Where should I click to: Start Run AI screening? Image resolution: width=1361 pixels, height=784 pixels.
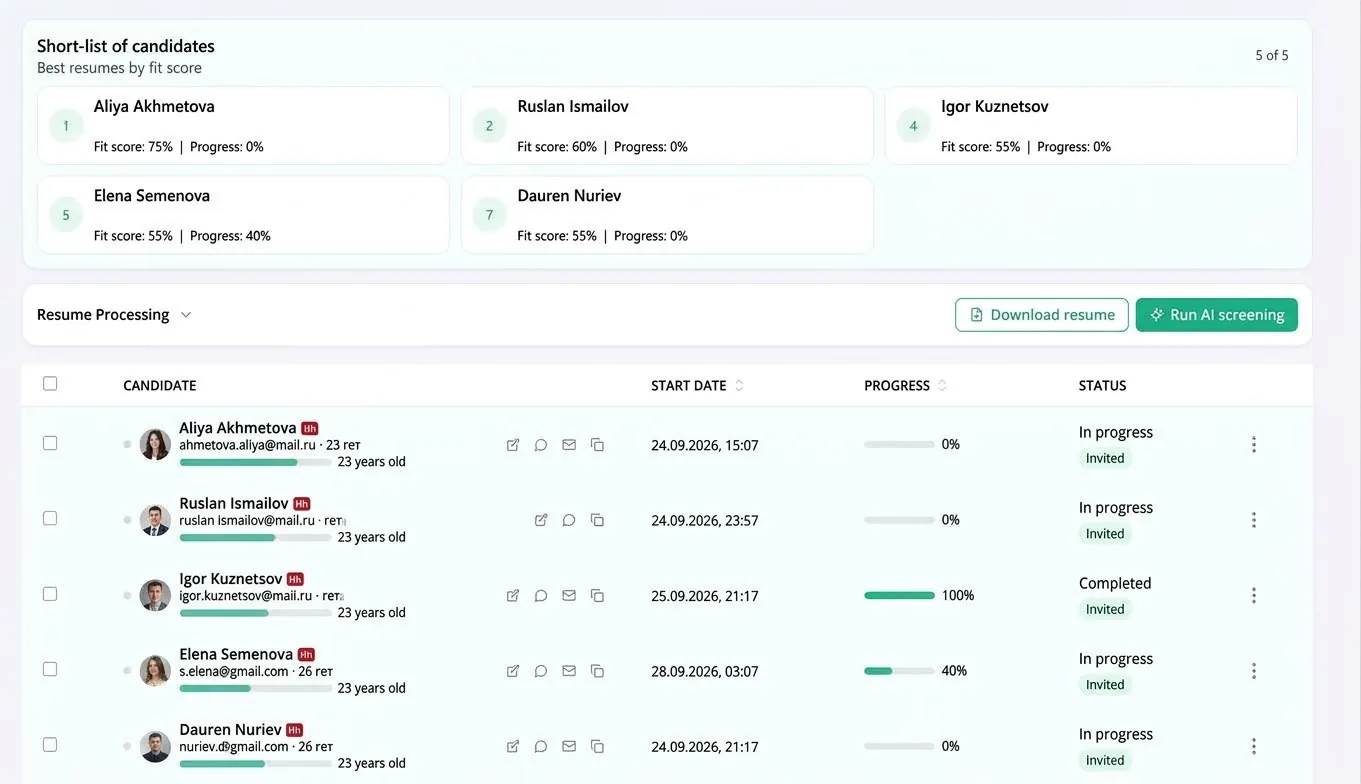tap(1217, 315)
